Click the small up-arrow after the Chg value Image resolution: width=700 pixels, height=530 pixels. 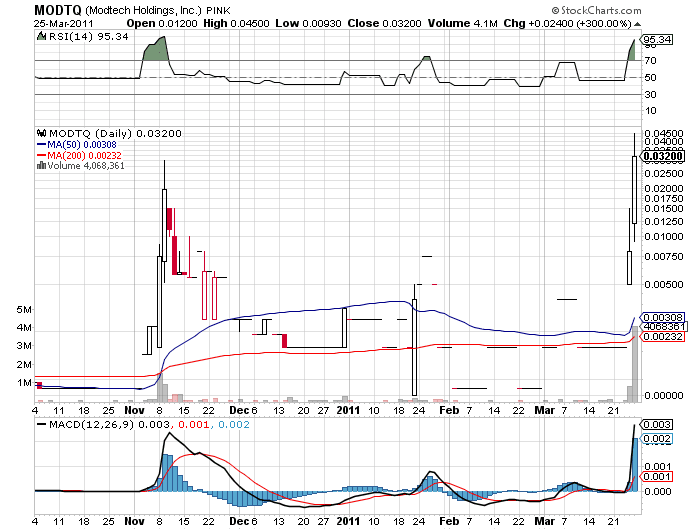coord(638,24)
